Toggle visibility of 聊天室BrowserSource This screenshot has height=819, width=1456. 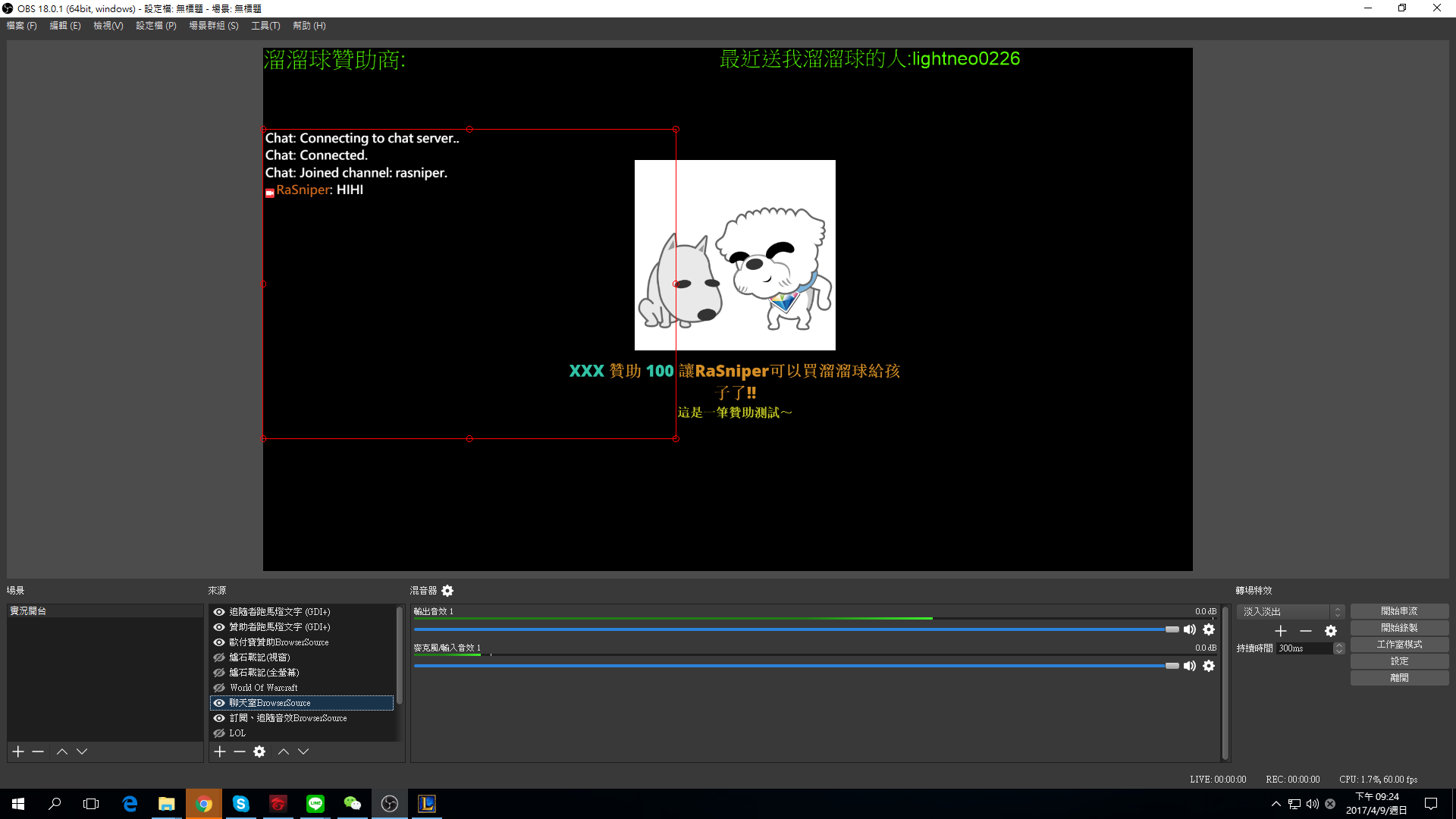219,703
